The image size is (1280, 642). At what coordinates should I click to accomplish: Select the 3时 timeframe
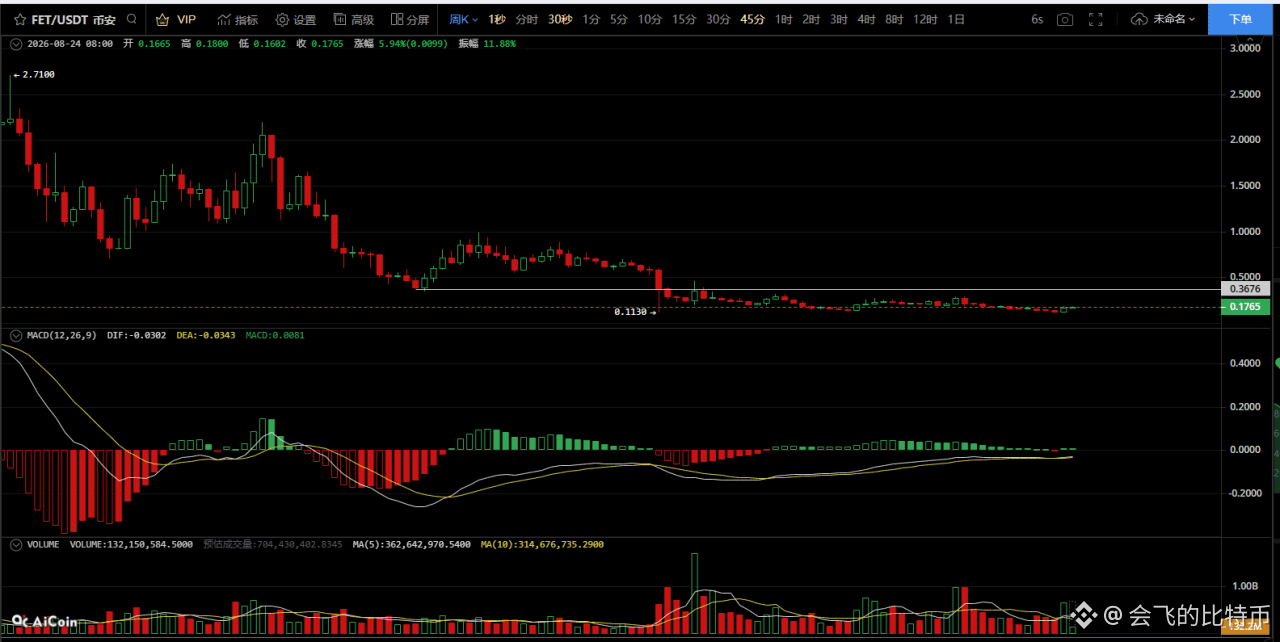click(839, 19)
